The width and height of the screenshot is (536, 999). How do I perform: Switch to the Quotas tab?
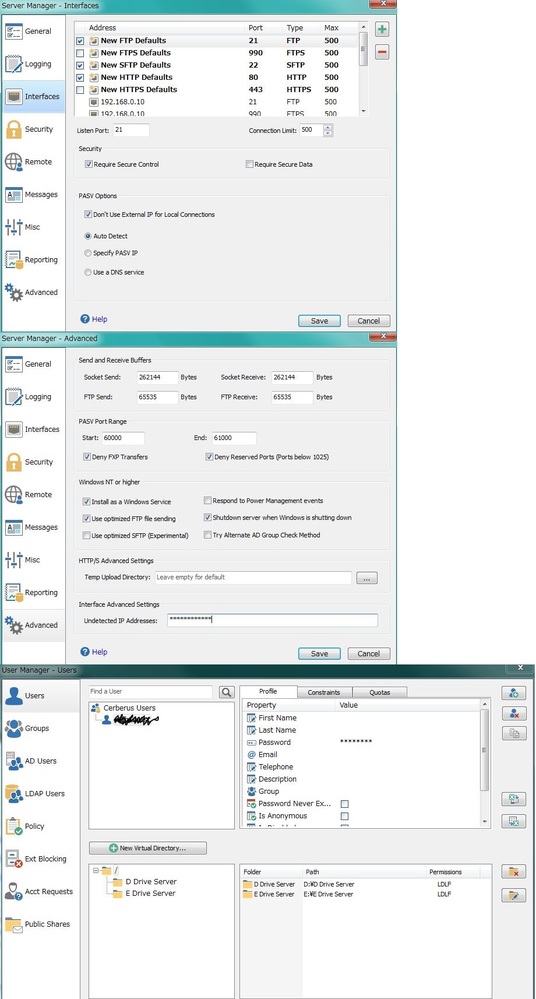pos(379,692)
